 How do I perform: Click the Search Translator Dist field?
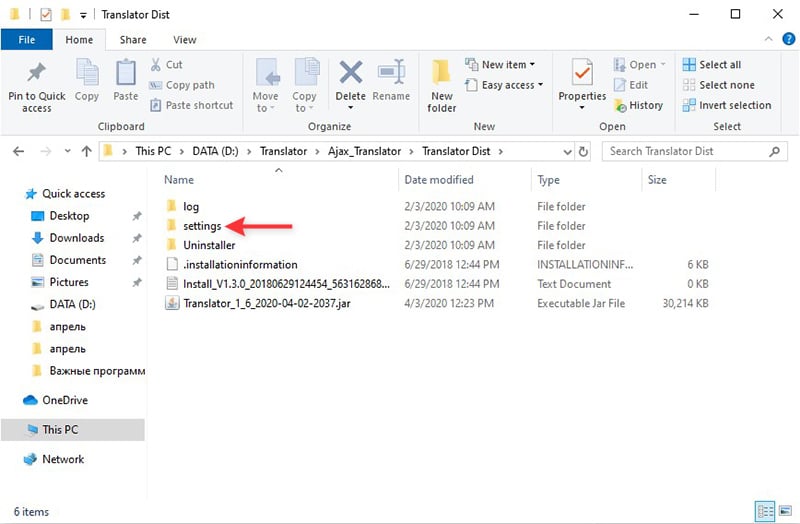694,152
